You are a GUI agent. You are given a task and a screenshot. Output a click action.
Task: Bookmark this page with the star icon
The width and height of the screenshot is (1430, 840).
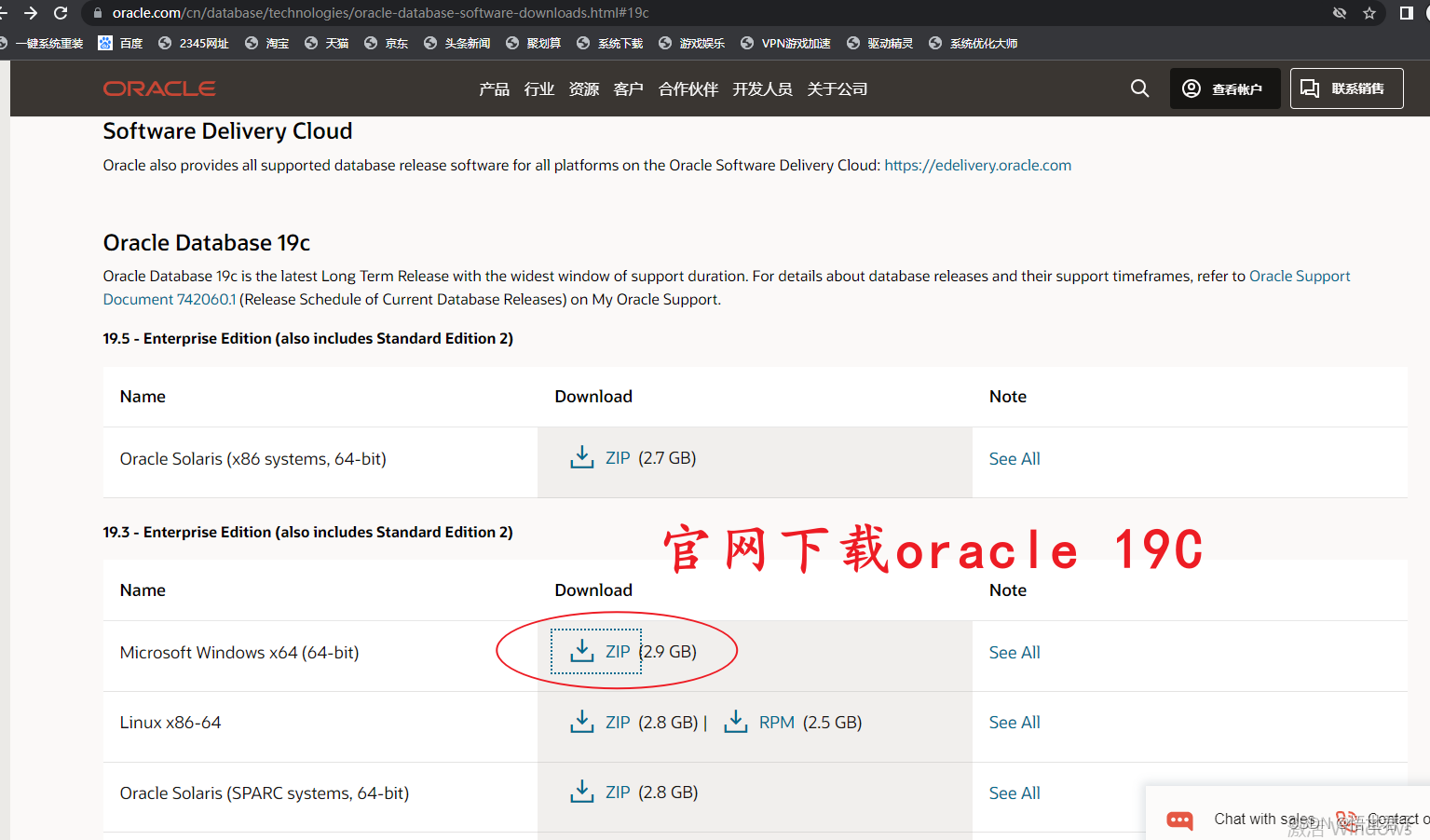point(1369,13)
